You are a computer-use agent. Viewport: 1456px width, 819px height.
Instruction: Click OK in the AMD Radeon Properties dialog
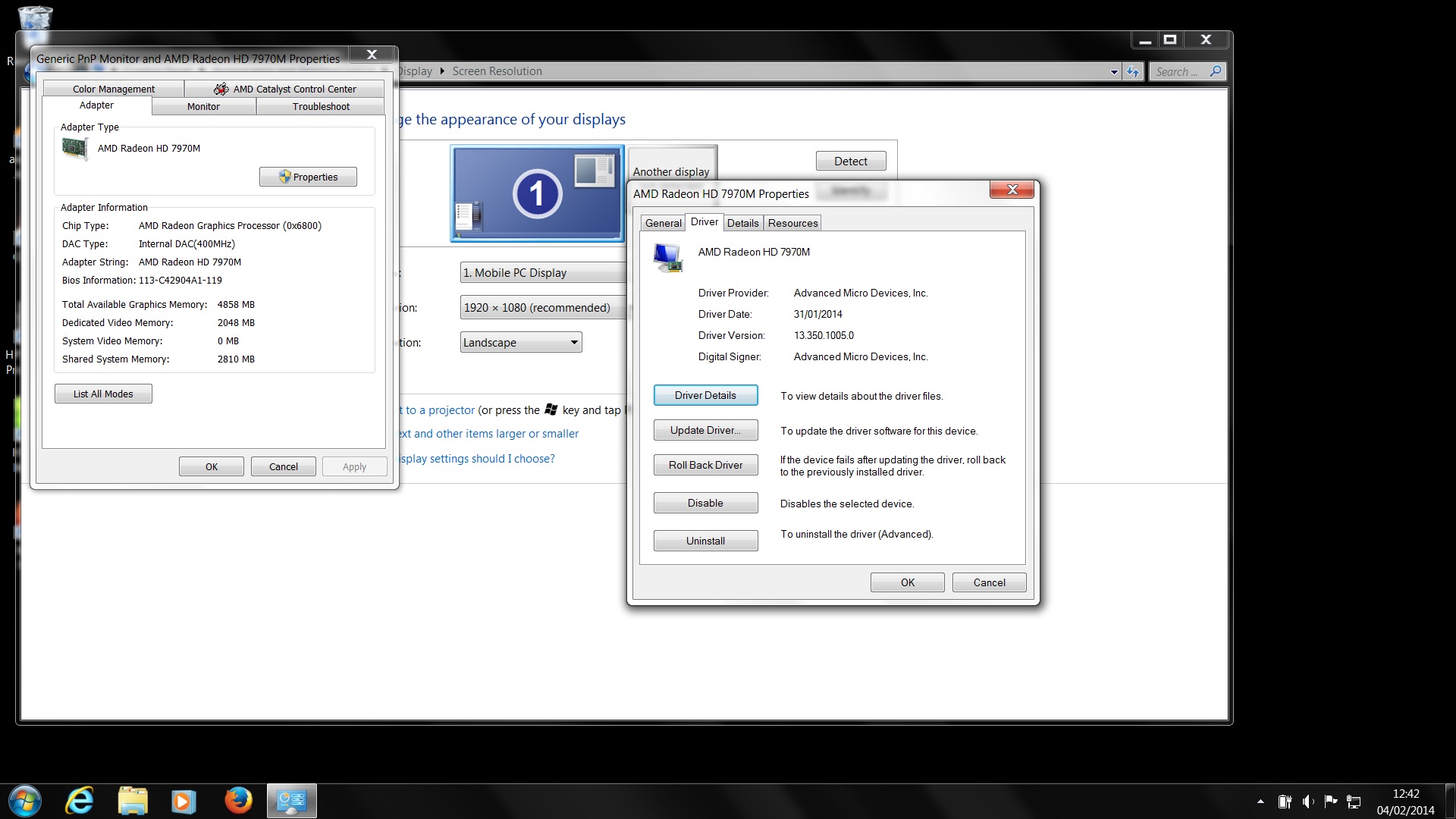tap(908, 582)
